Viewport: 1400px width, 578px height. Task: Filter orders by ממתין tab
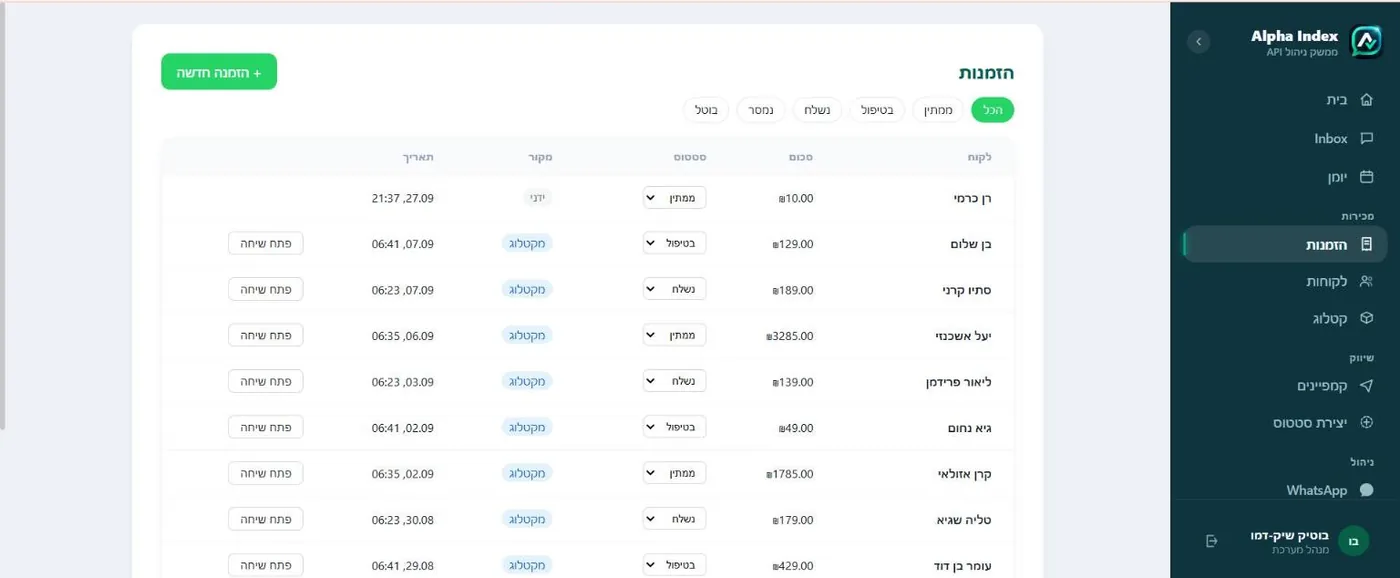coord(939,110)
